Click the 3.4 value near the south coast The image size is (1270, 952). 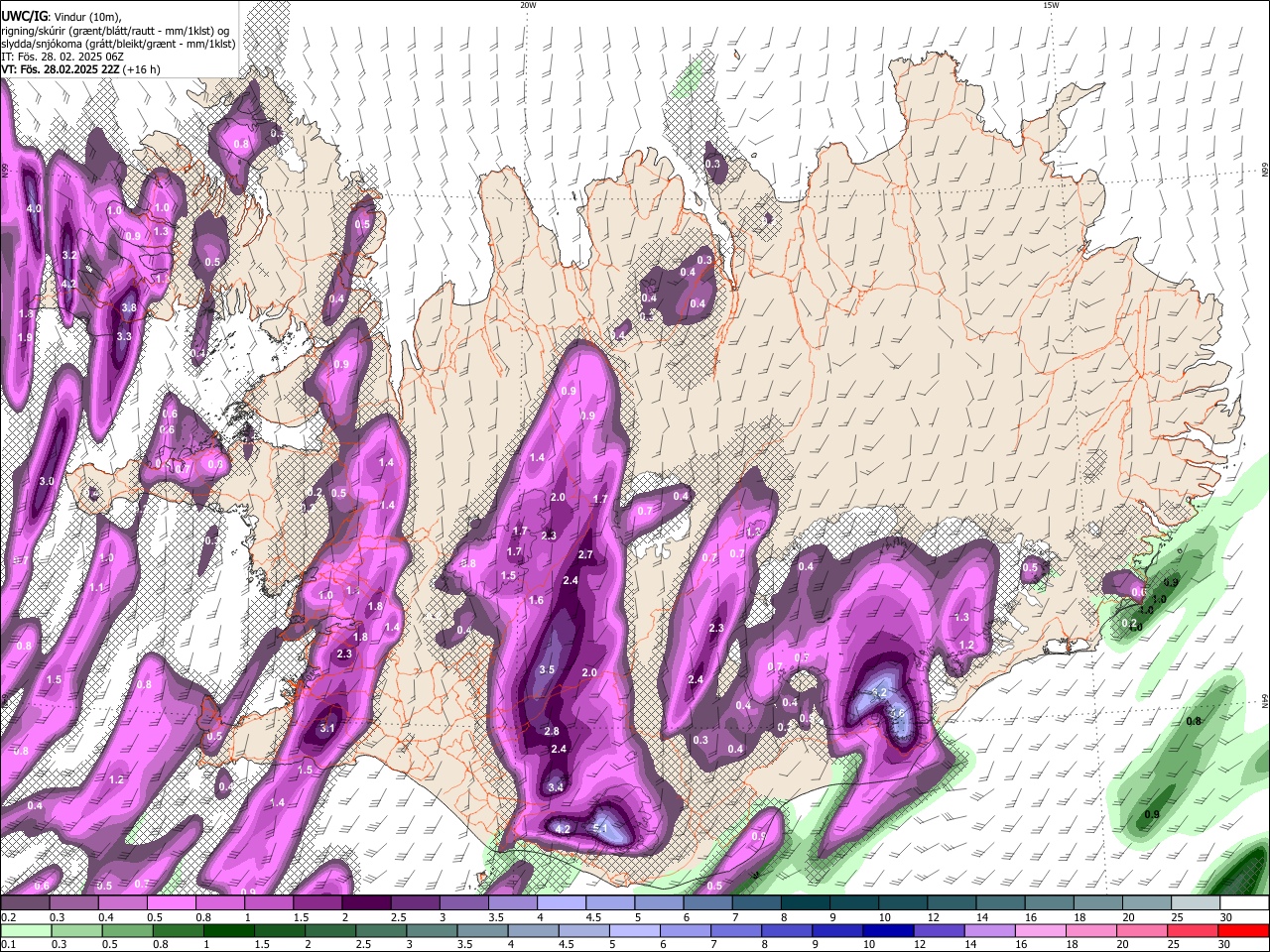[556, 787]
